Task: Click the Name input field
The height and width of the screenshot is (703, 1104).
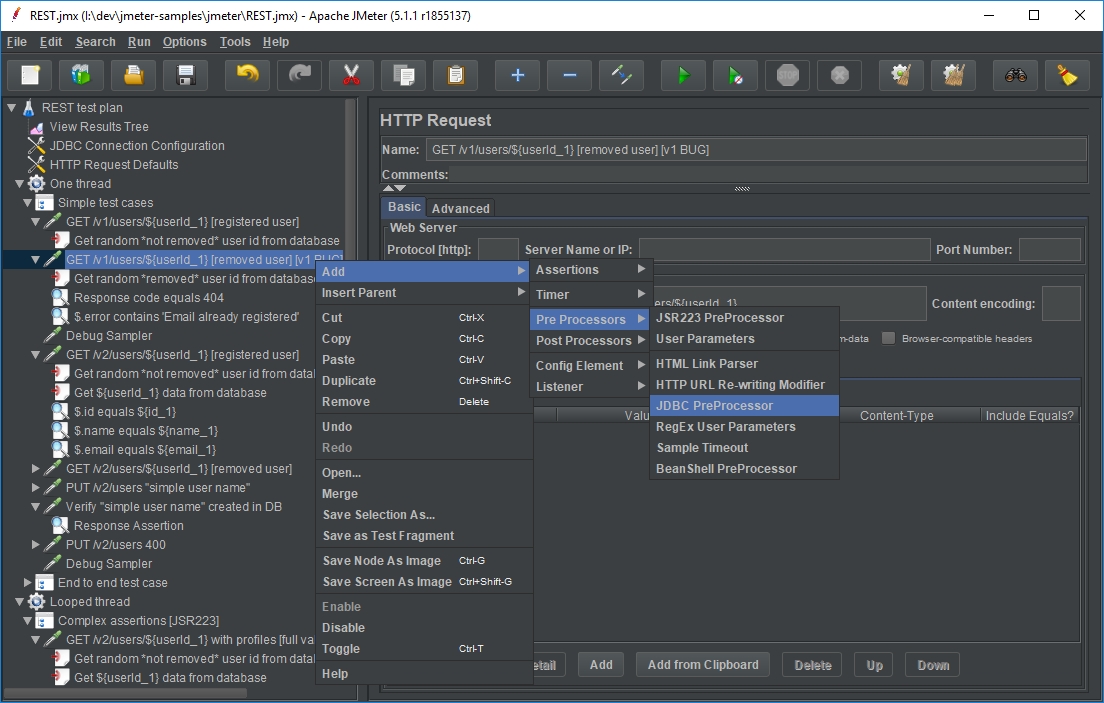Action: [x=755, y=149]
